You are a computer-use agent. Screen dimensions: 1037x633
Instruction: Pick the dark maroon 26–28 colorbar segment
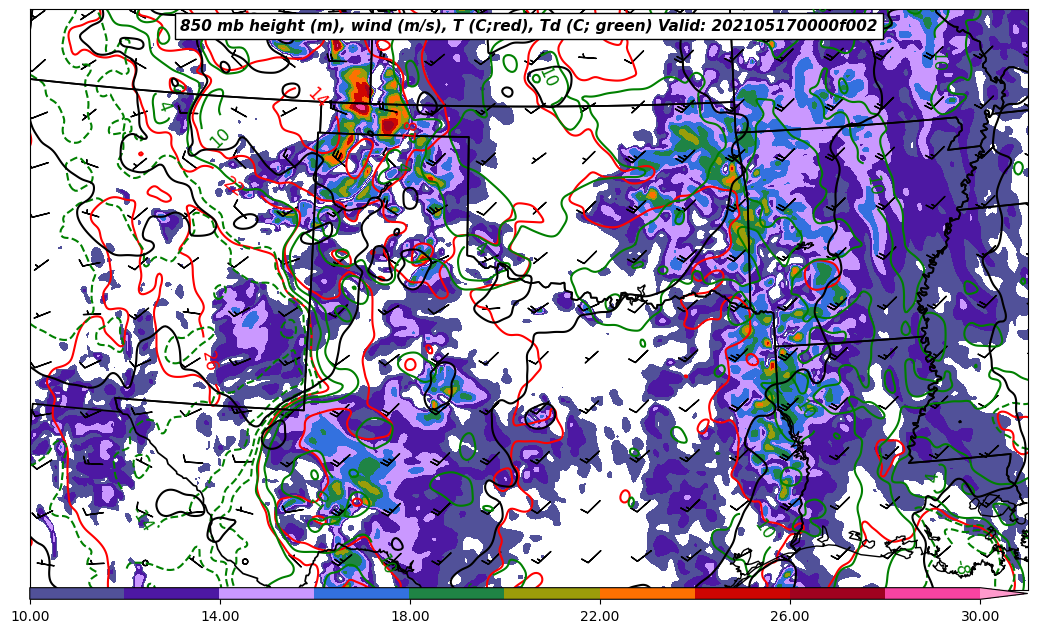(x=837, y=593)
